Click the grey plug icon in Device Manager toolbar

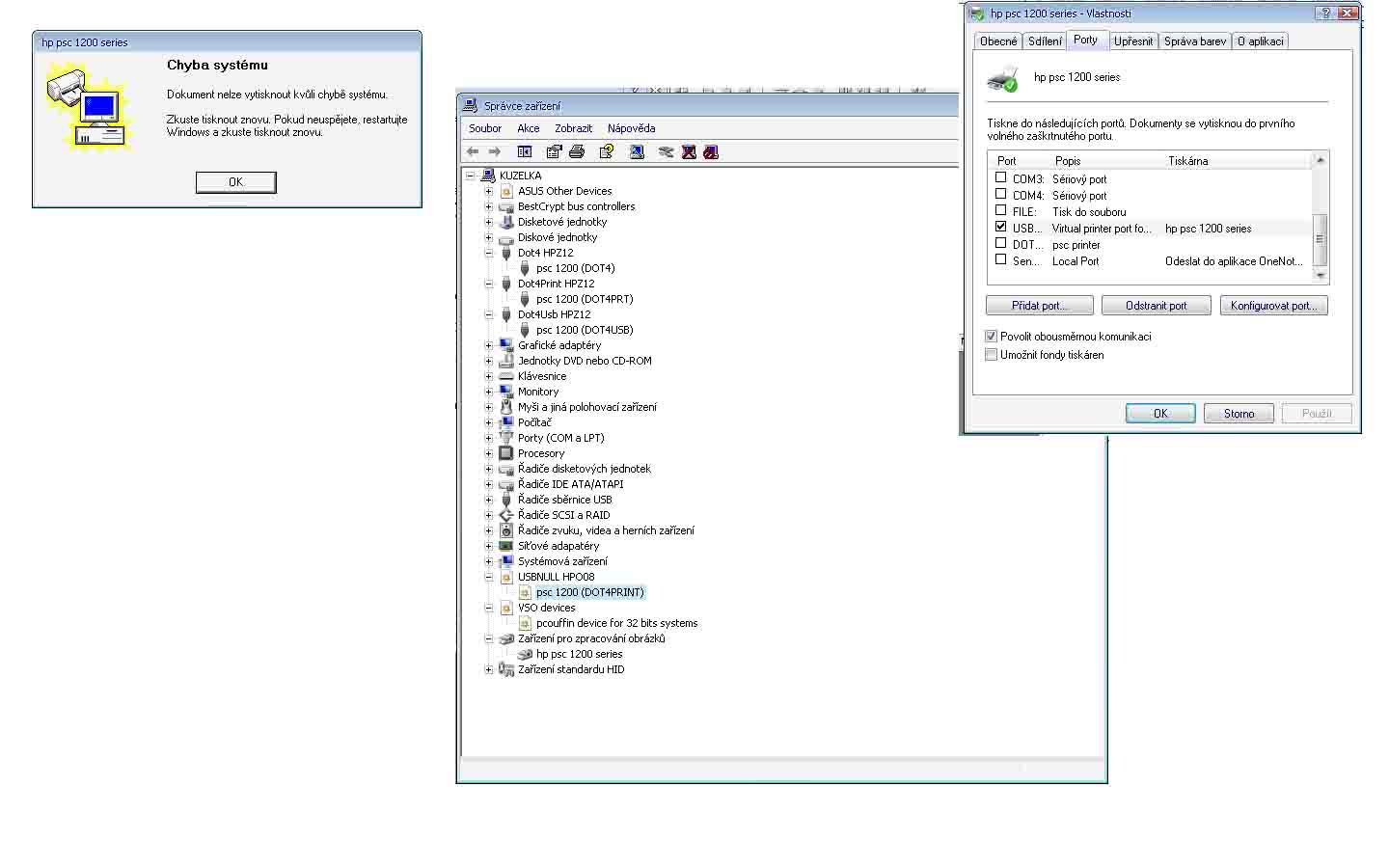(x=666, y=151)
